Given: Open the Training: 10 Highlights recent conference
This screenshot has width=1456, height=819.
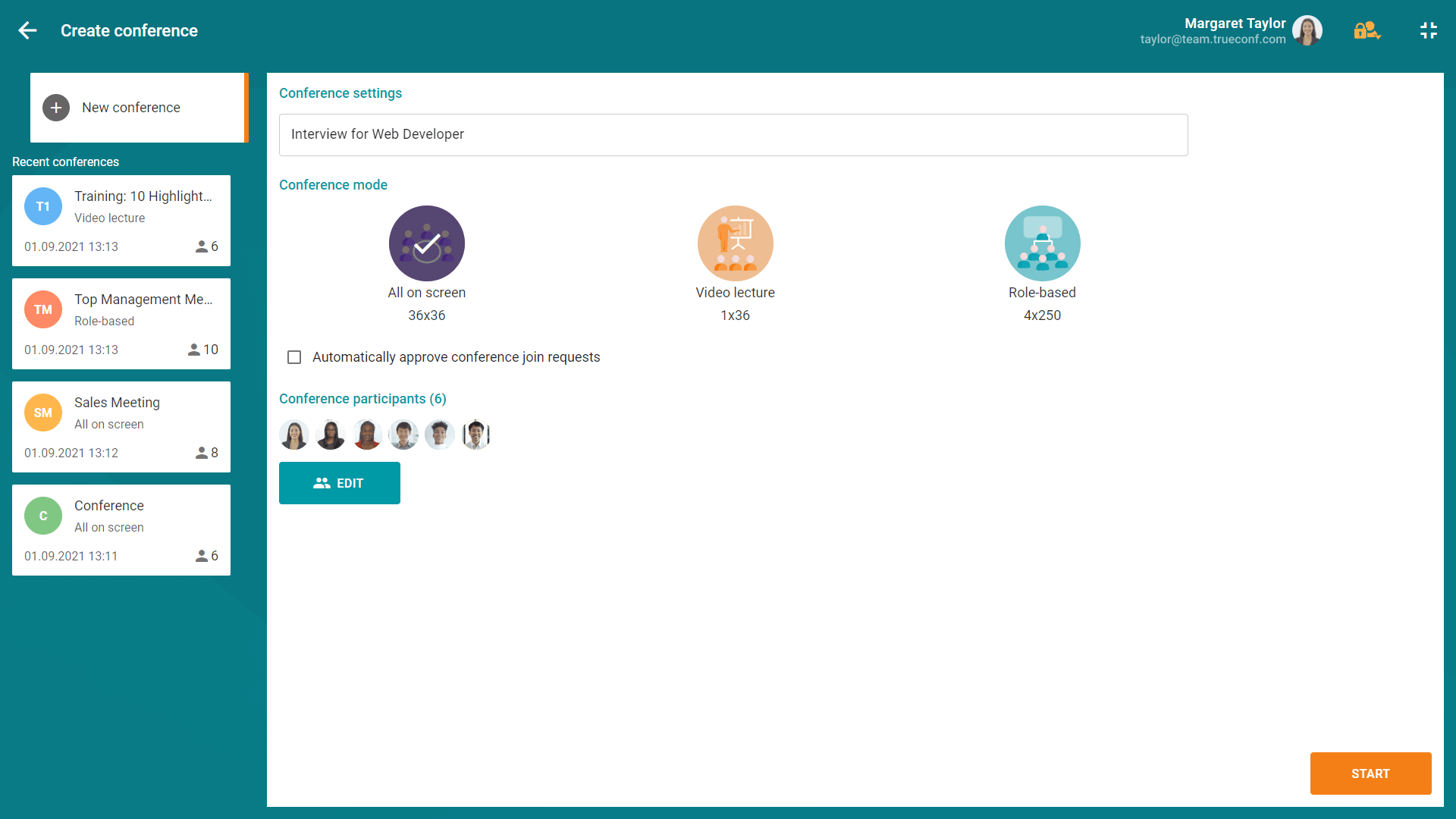Looking at the screenshot, I should [x=121, y=220].
